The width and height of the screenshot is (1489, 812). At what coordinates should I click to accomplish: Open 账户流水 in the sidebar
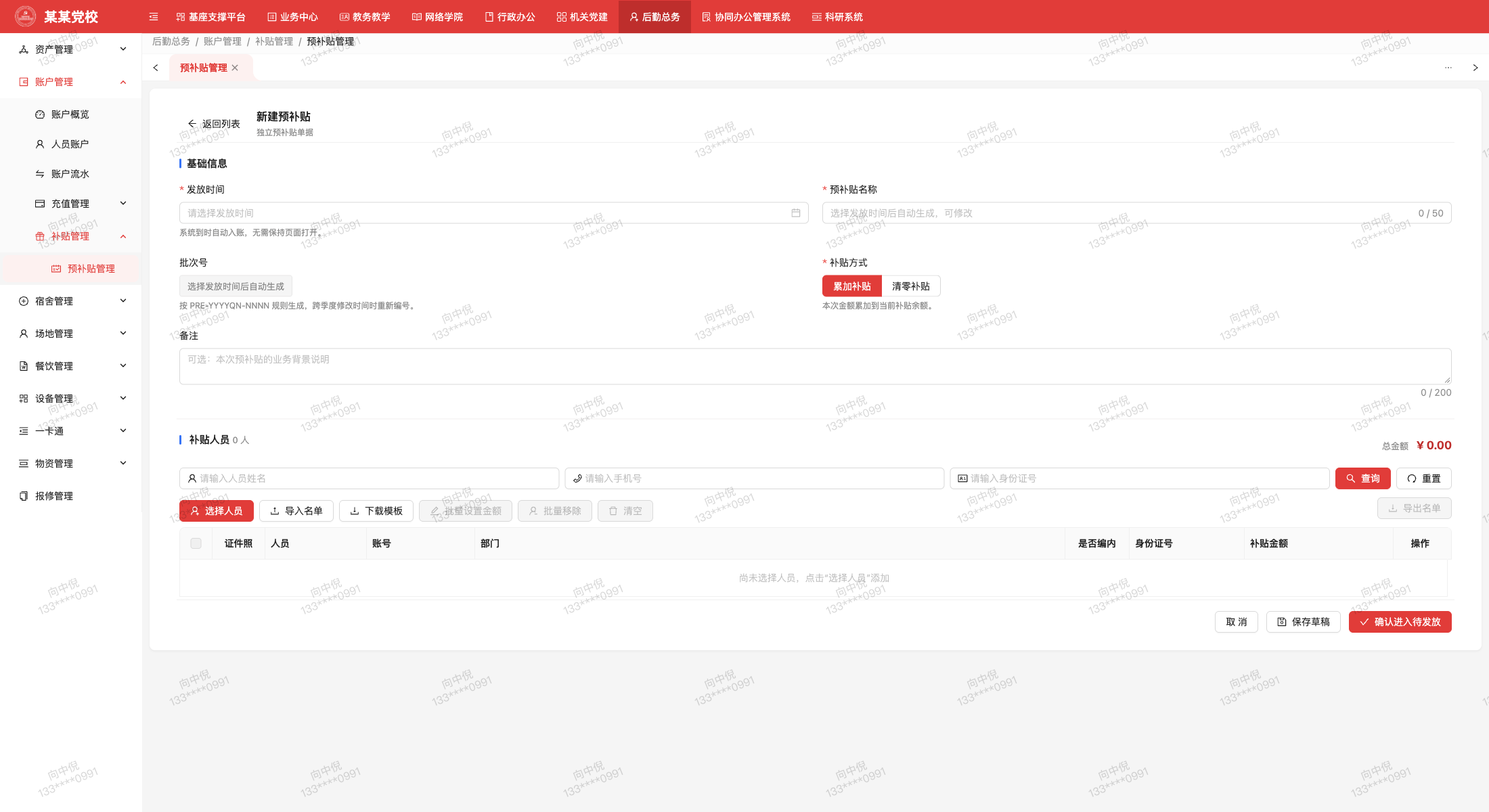tap(70, 174)
